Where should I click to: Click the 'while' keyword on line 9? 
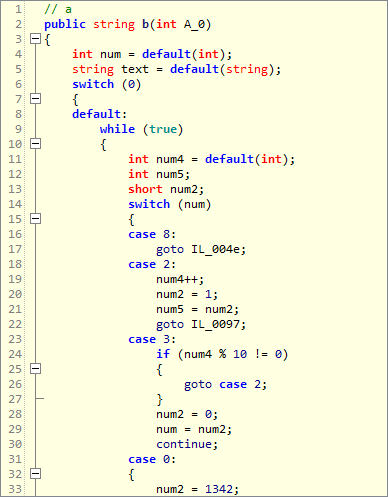[x=117, y=129]
